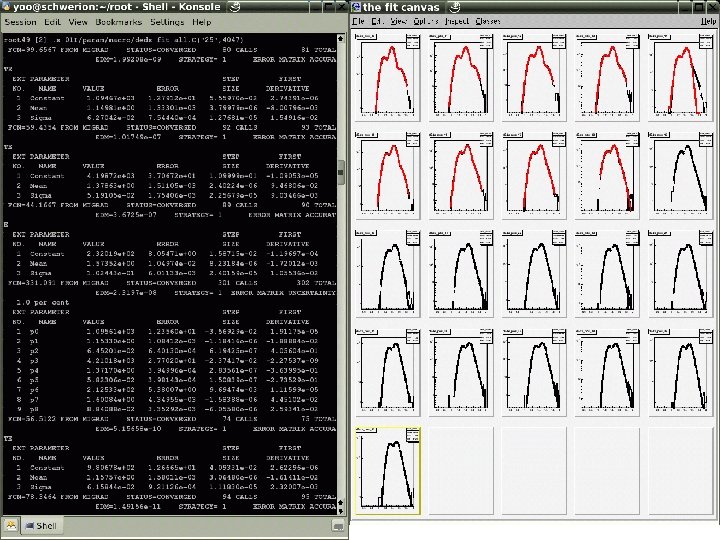The height and width of the screenshot is (540, 720).
Task: Open the File menu of the fit canvas
Action: coord(358,21)
